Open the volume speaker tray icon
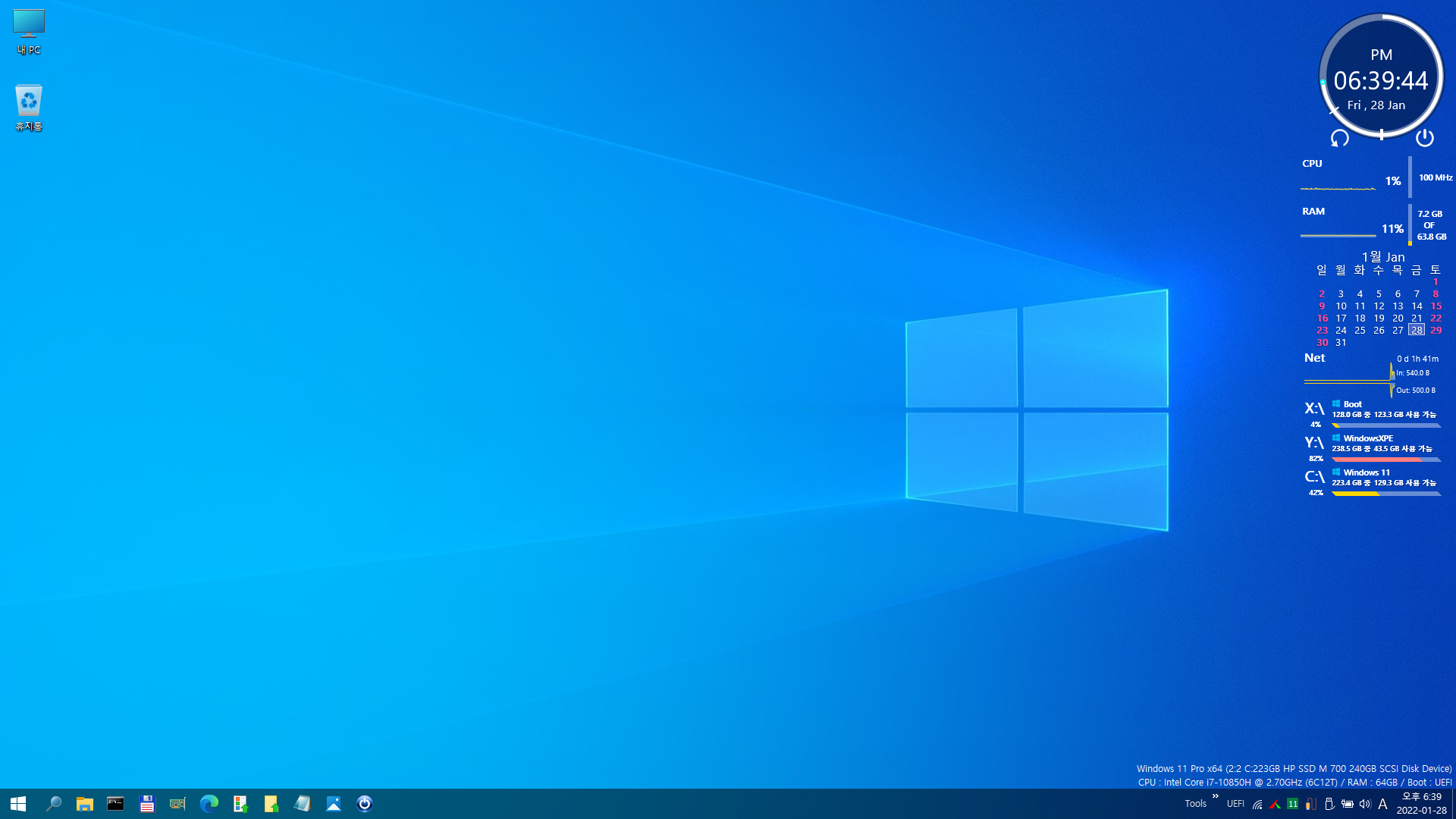Screen dimensions: 1456x819 pyautogui.click(x=1365, y=805)
